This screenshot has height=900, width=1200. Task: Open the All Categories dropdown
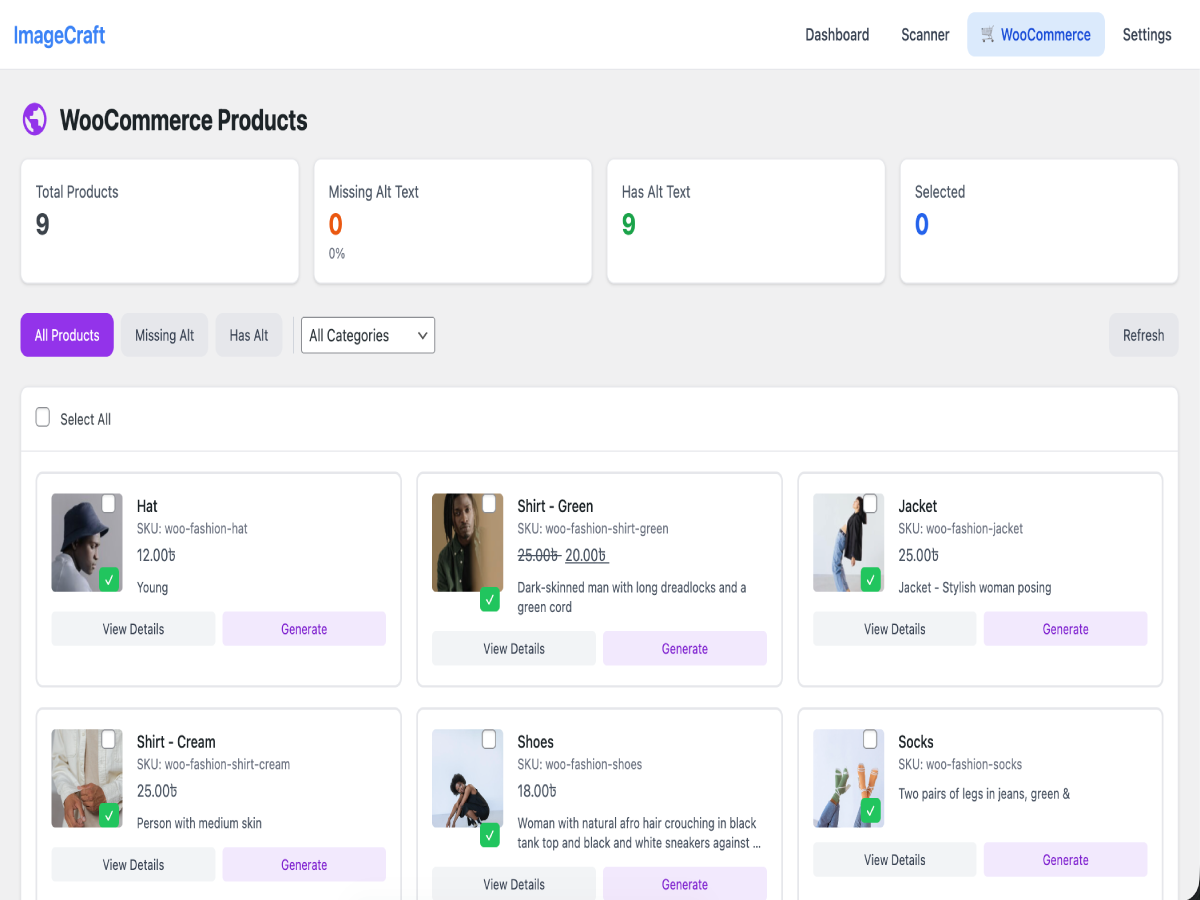coord(367,335)
